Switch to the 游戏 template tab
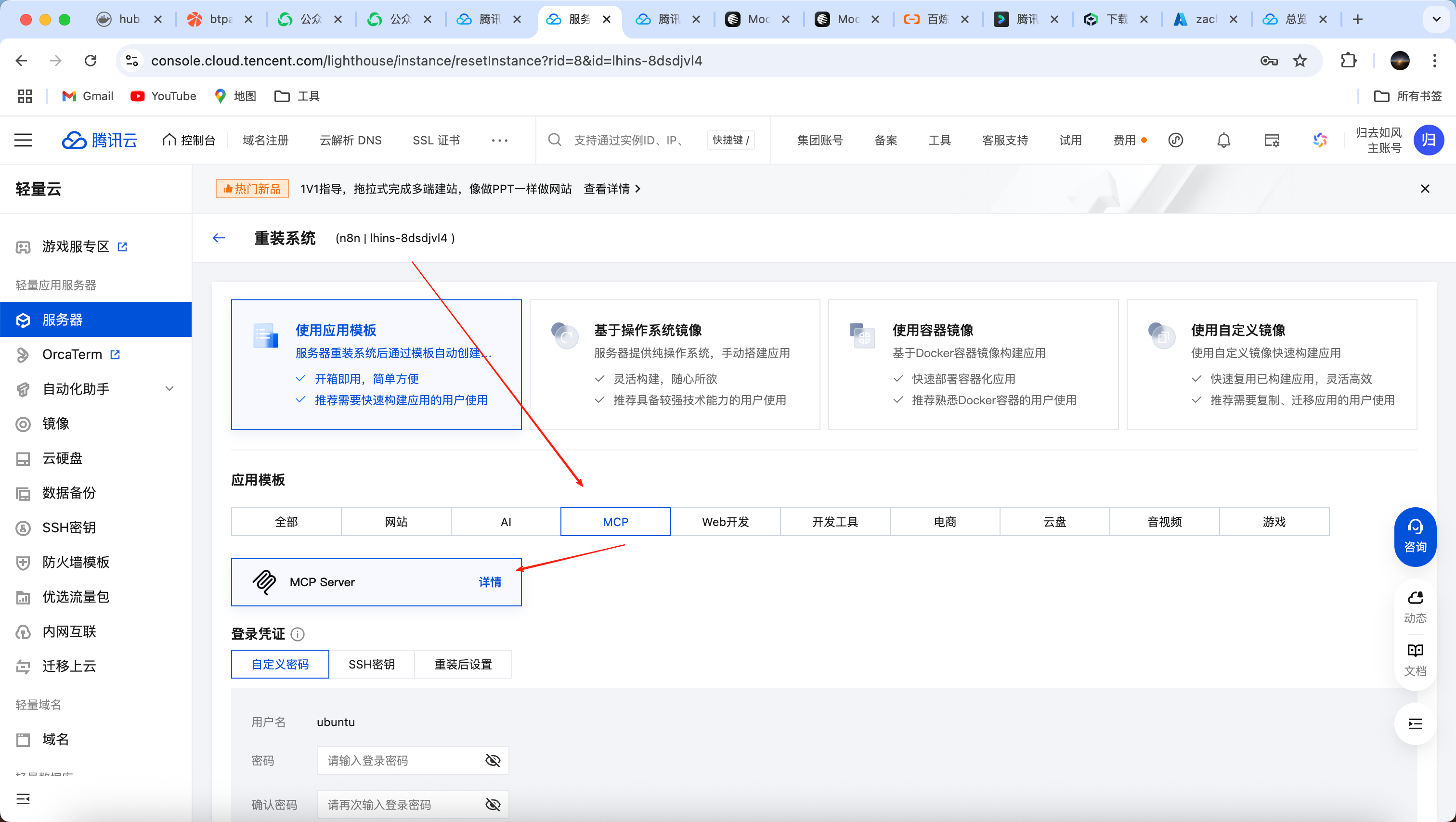 pos(1274,522)
